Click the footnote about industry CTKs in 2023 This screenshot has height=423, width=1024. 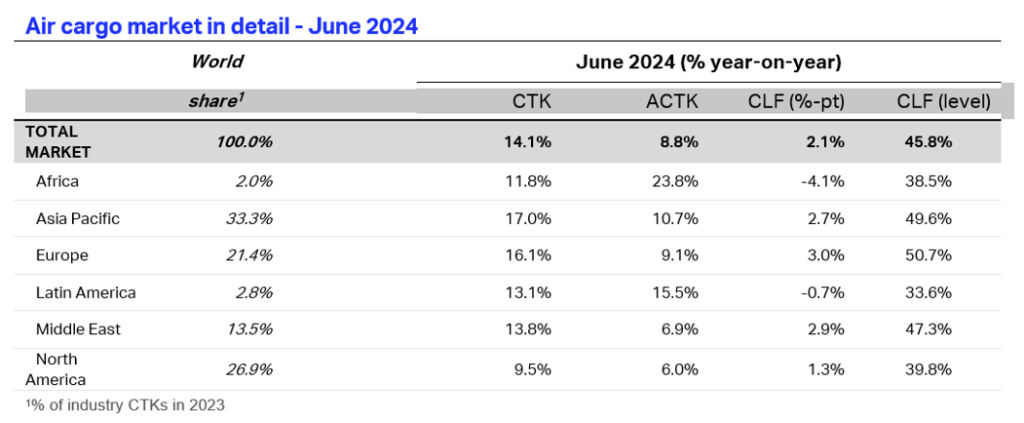125,405
